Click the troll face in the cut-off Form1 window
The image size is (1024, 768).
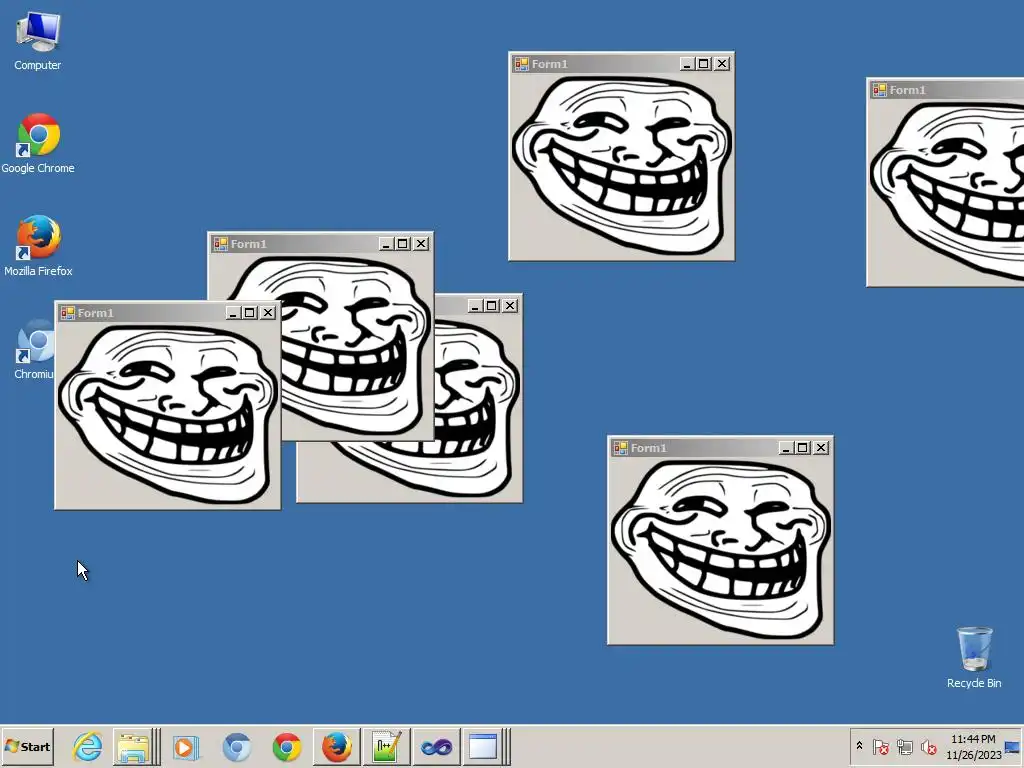coord(947,191)
